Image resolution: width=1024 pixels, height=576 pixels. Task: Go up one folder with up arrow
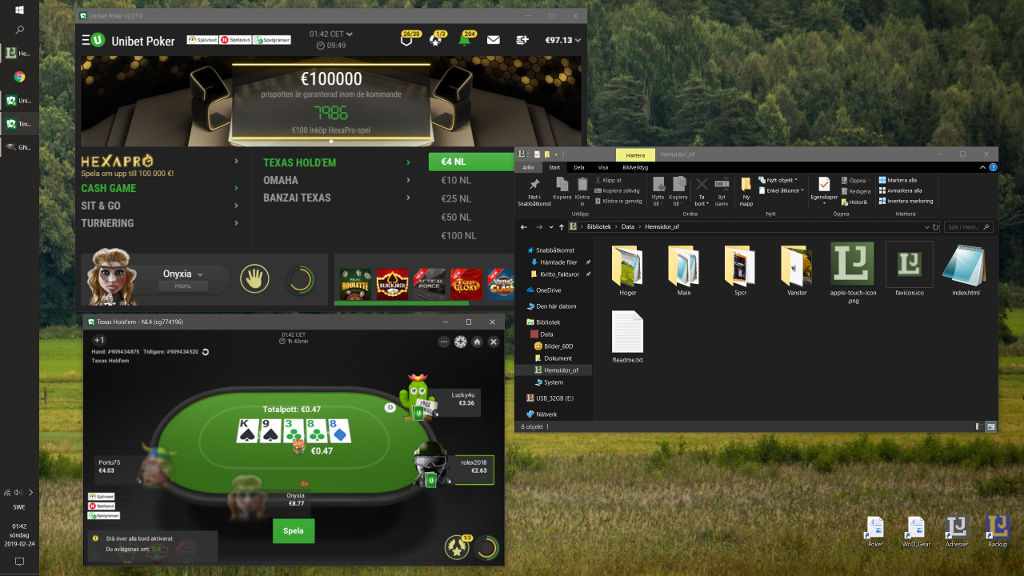(x=561, y=227)
